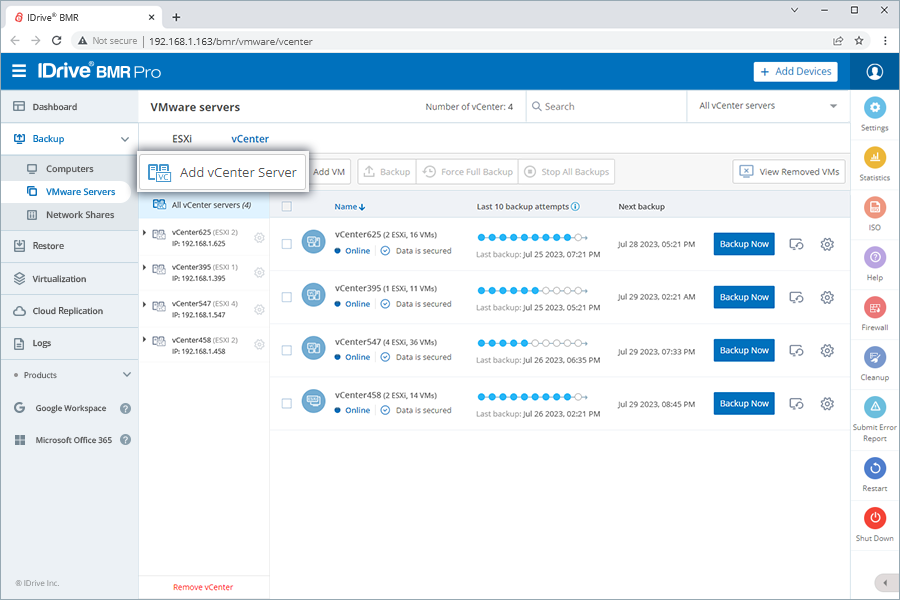
Task: Click Microsoft Office 365 help question mark
Action: tap(125, 440)
